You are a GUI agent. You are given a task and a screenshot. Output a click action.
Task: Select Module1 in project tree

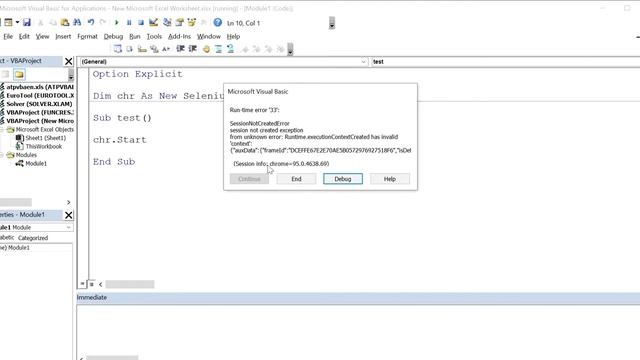36,163
